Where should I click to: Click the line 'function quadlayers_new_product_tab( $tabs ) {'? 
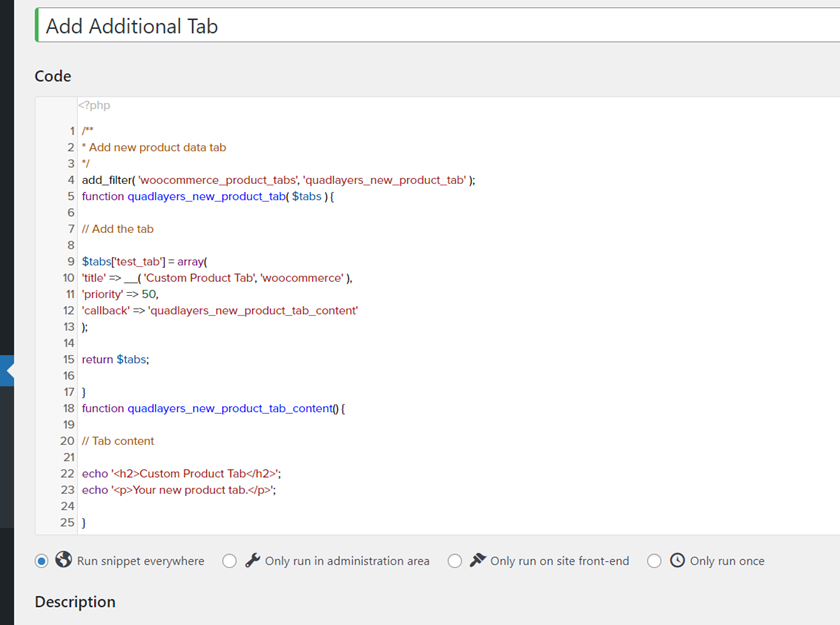[x=208, y=197]
